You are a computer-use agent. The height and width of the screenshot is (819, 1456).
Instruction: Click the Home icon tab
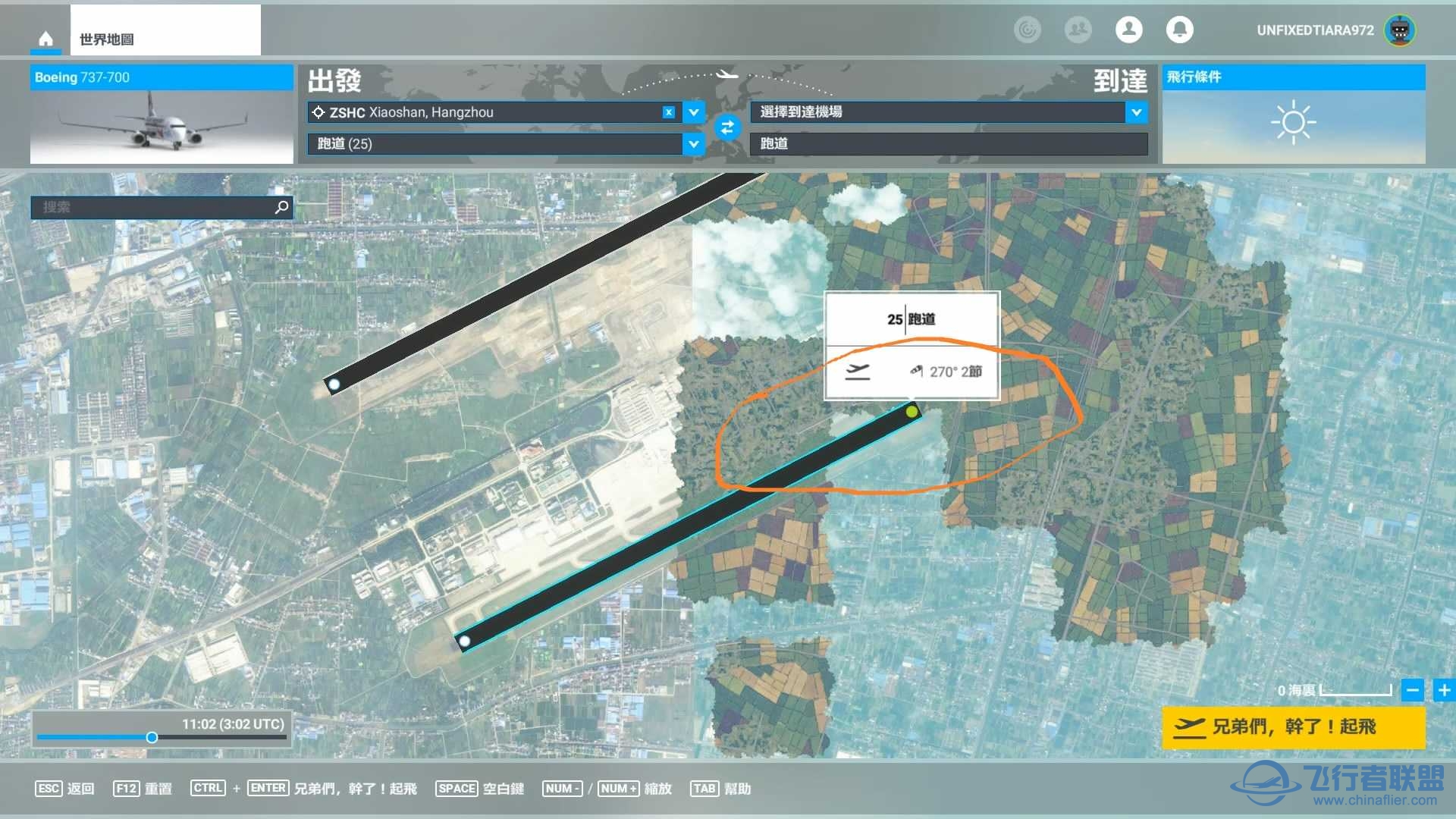click(x=45, y=38)
